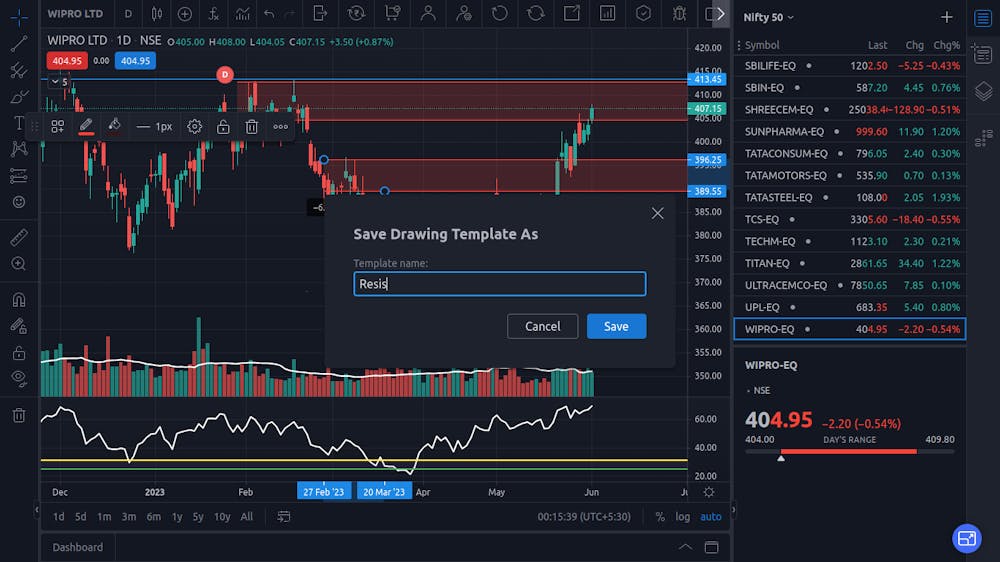Save the drawing template
The height and width of the screenshot is (562, 1000).
point(616,326)
